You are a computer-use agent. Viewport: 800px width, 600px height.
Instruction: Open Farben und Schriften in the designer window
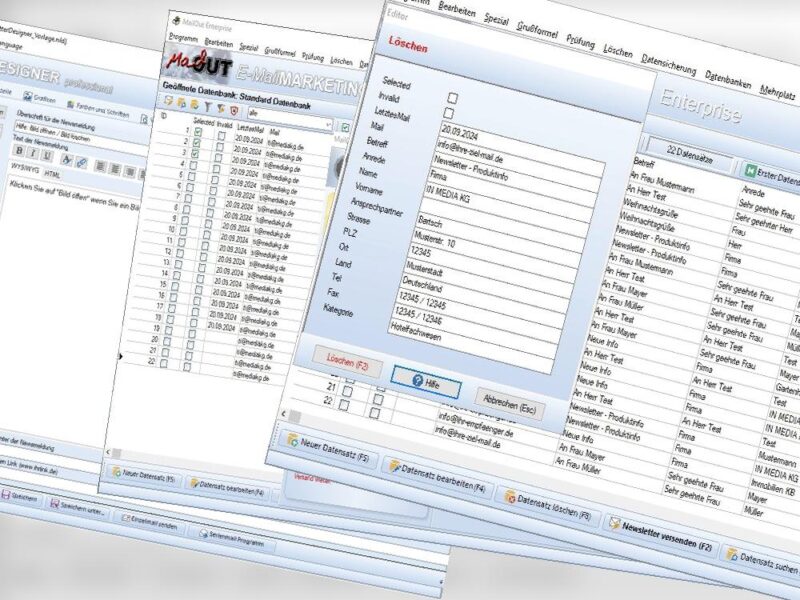tap(98, 109)
